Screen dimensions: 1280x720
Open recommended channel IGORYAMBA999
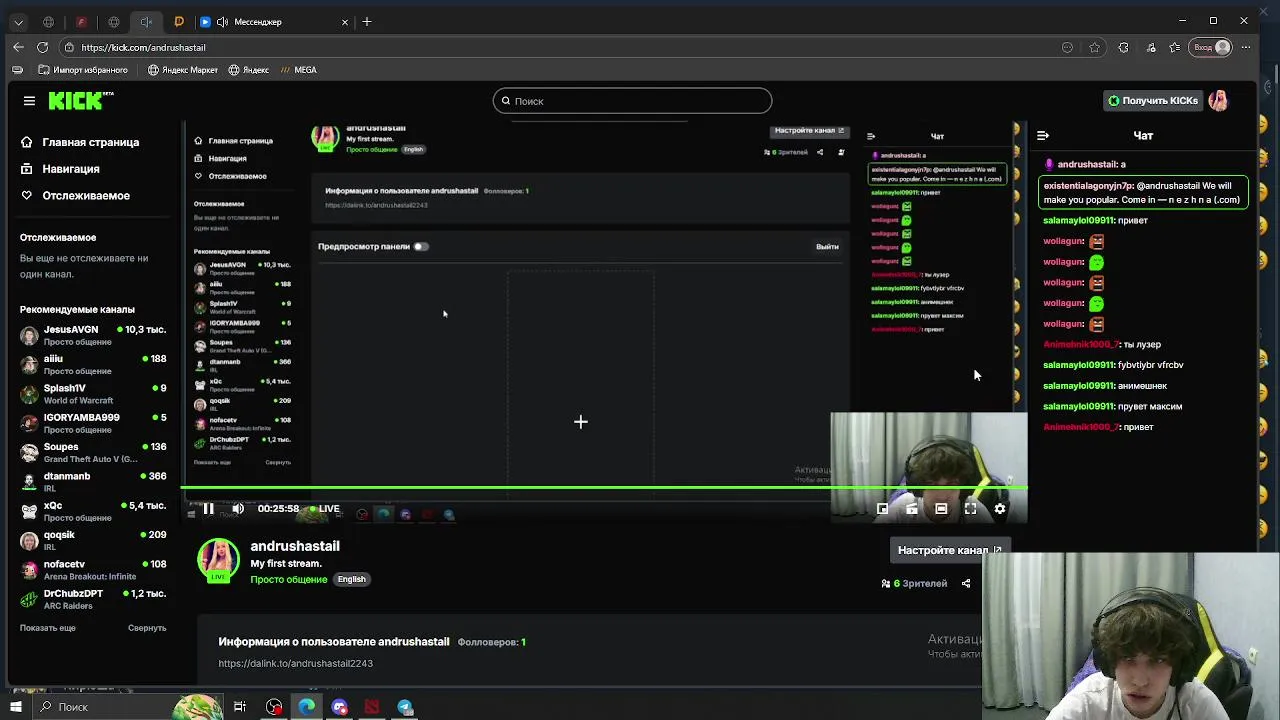pos(93,423)
